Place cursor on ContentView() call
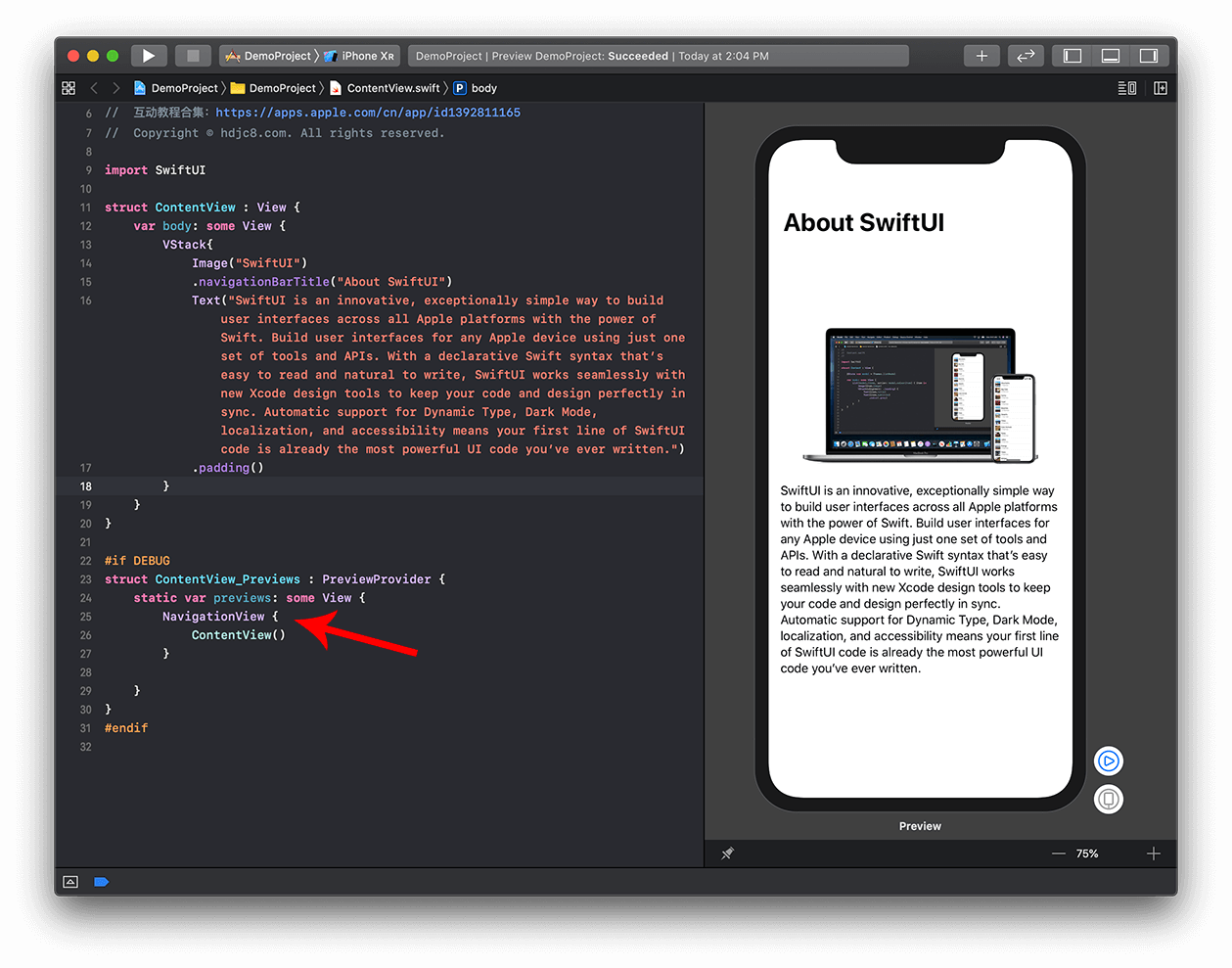This screenshot has width=1232, height=968. click(239, 635)
